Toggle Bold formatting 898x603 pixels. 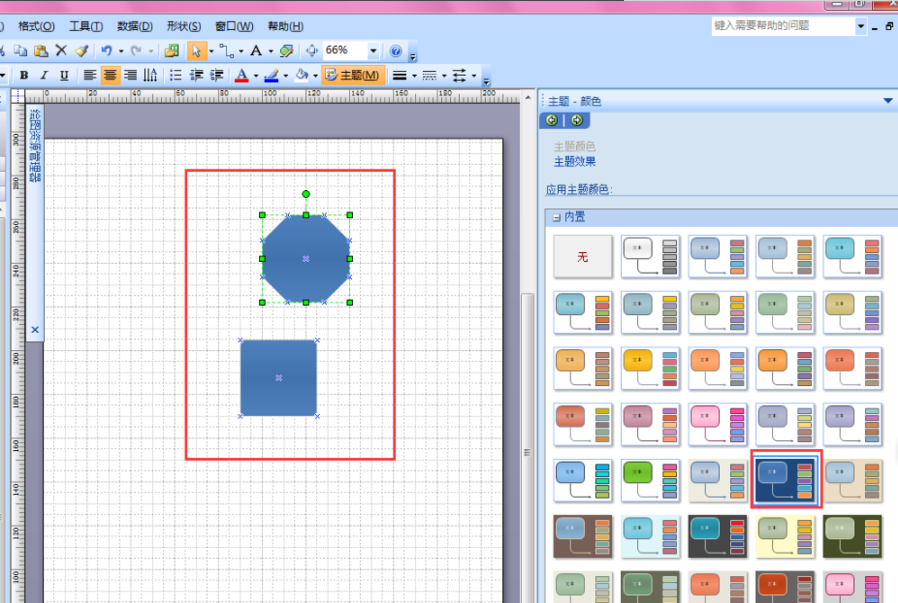[x=24, y=75]
